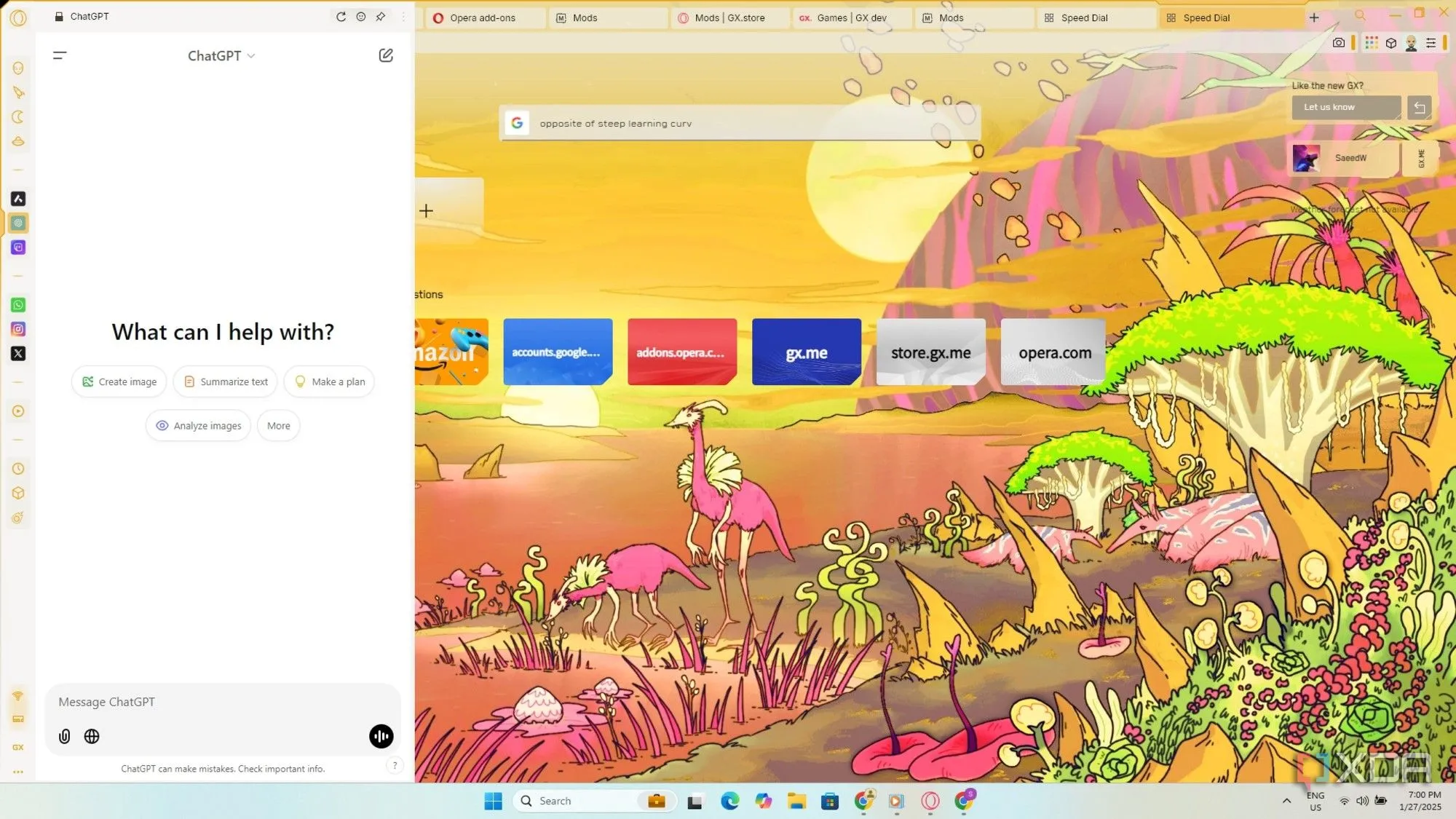This screenshot has height=819, width=1456.
Task: Open Twitch from the Opera sidebar
Action: pos(18,248)
